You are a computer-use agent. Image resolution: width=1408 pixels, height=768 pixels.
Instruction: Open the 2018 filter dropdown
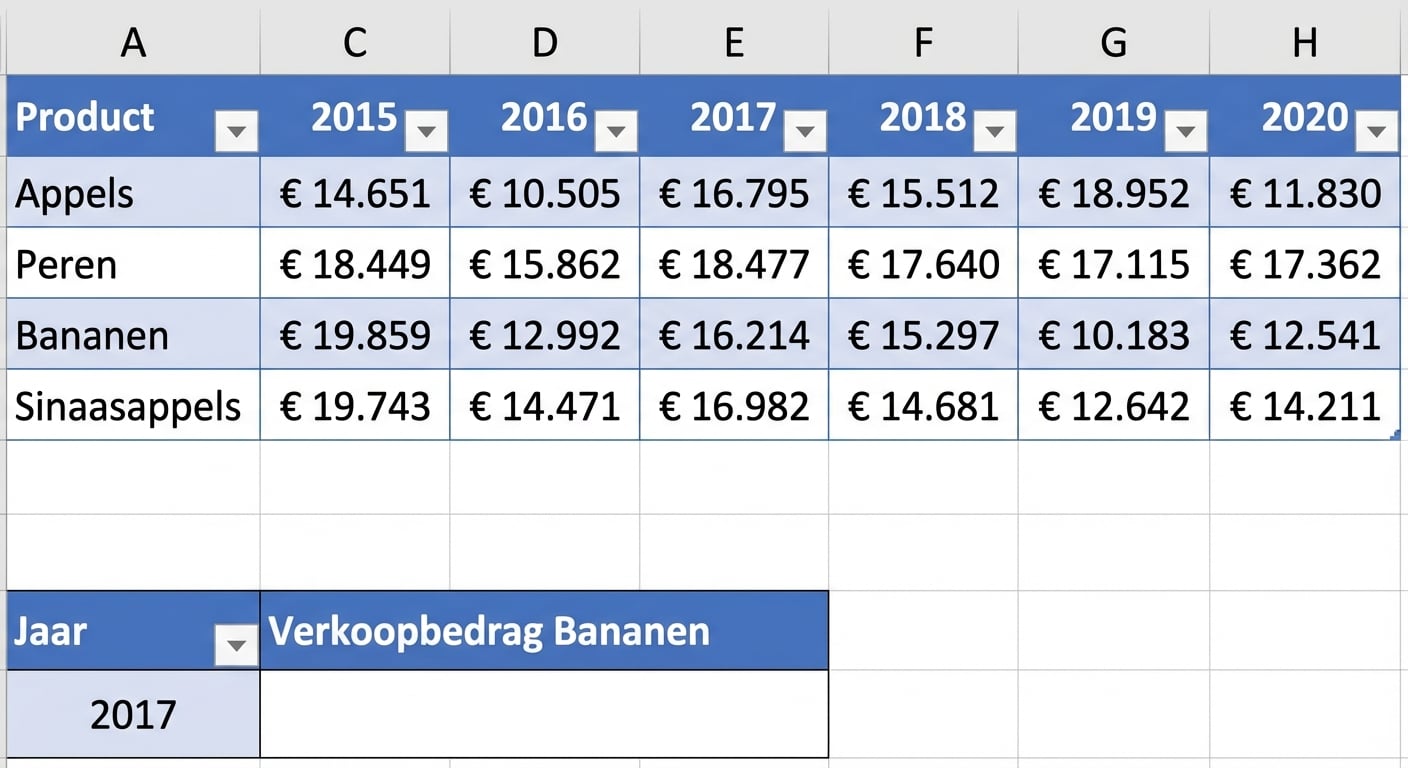click(x=995, y=131)
